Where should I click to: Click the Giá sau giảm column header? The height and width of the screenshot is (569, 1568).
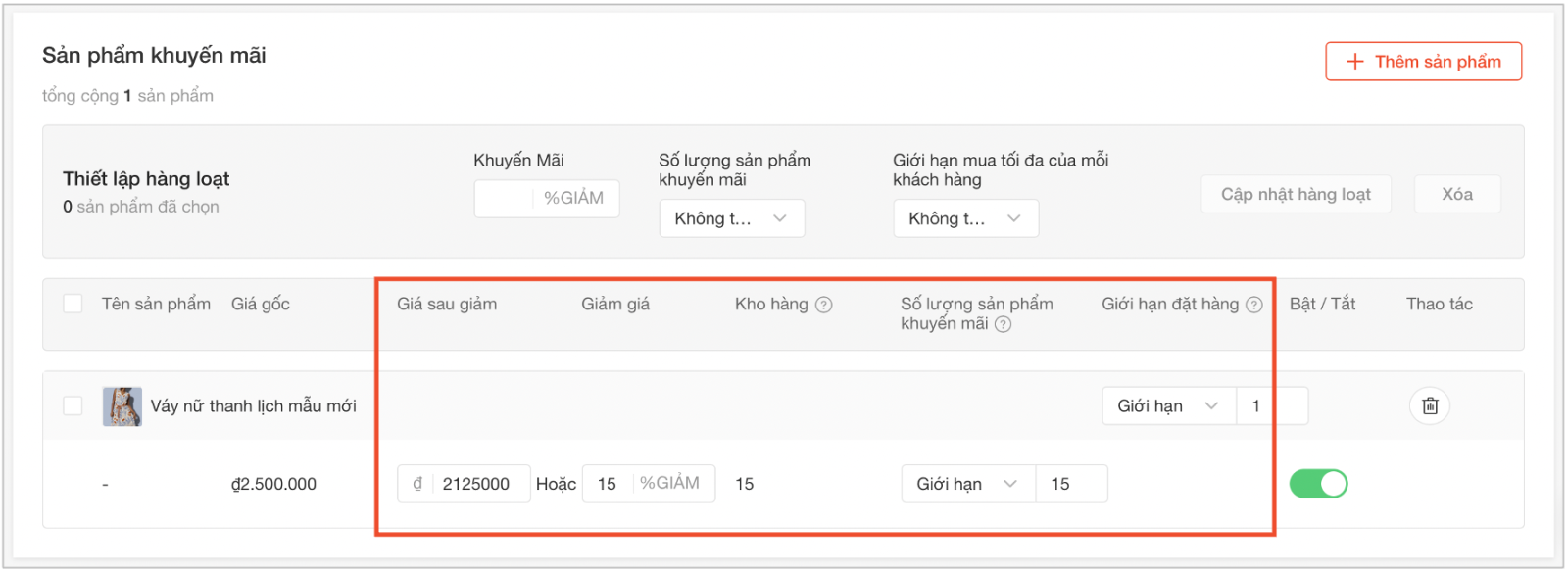click(447, 304)
